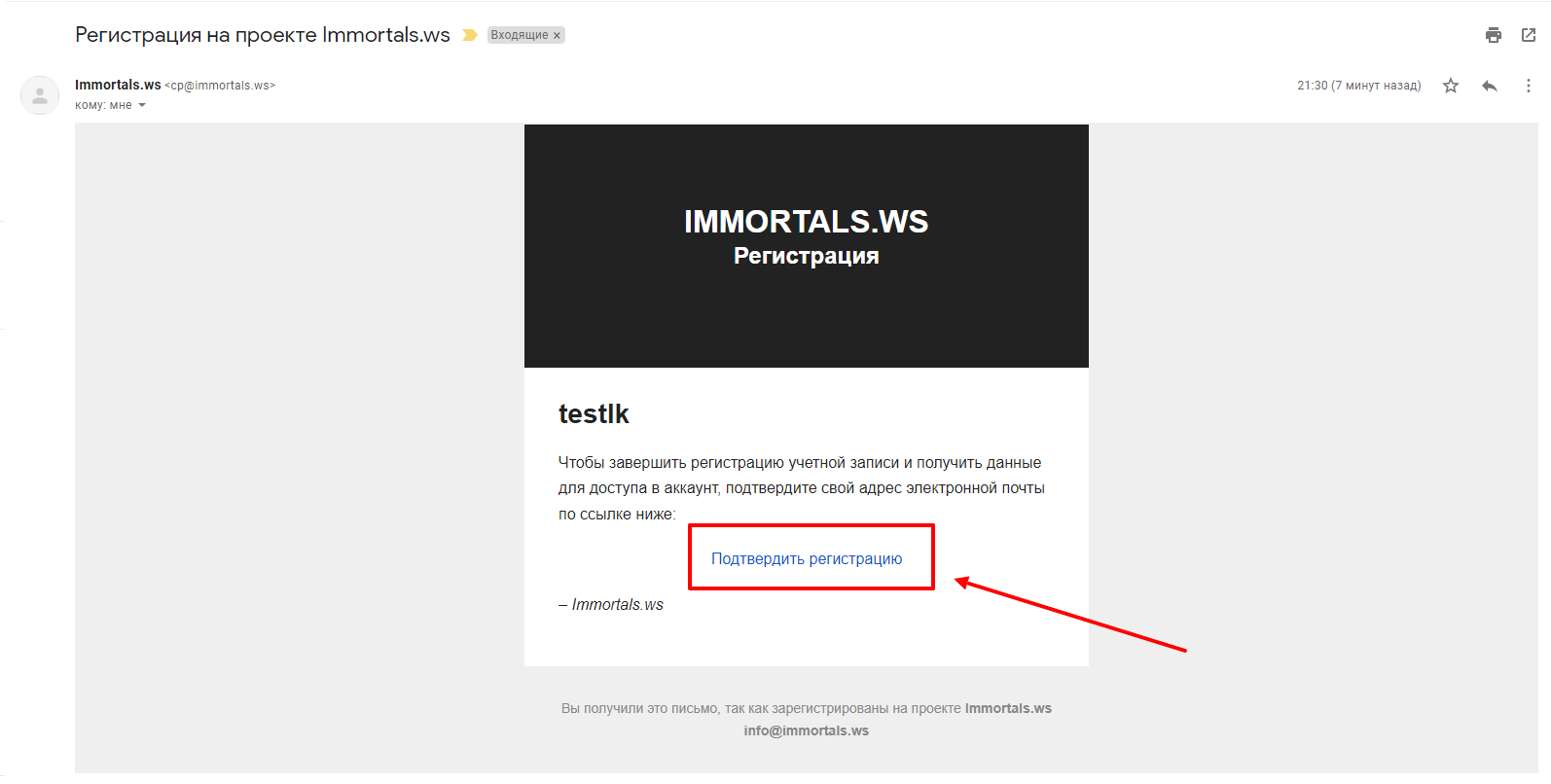Click the testlk username heading
The image size is (1551, 784).
pyautogui.click(x=594, y=414)
